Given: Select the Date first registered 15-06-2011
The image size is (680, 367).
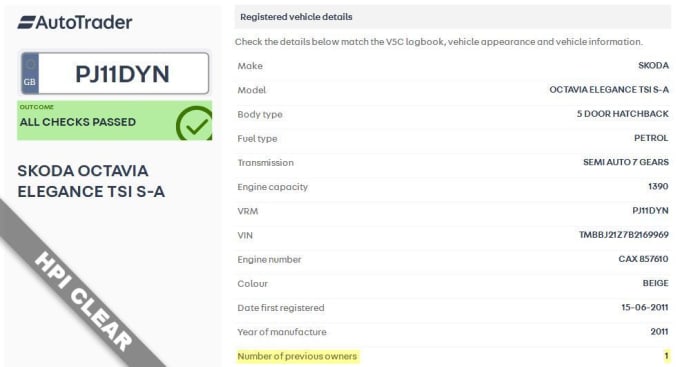Looking at the screenshot, I should (644, 308).
